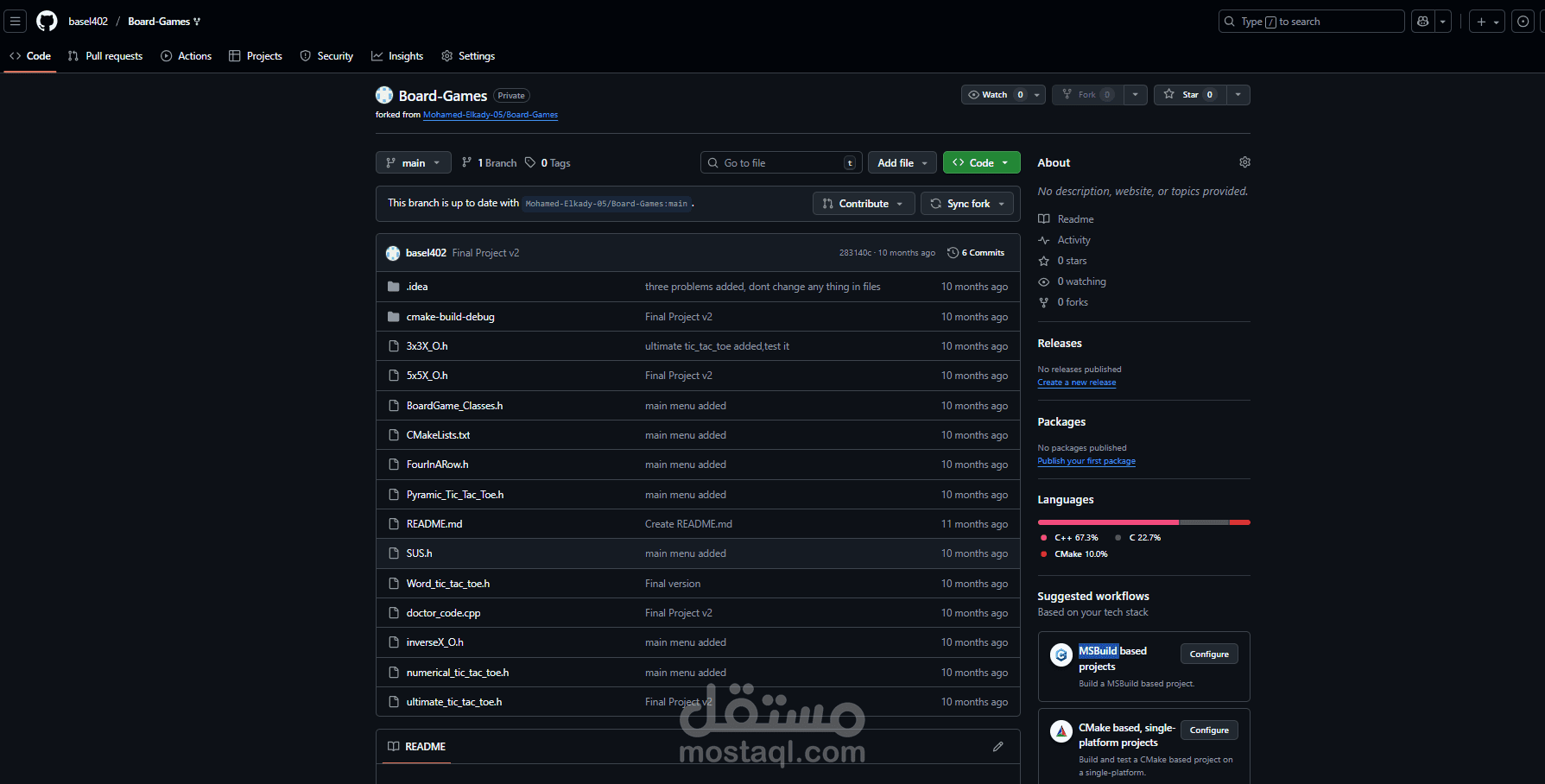Open the issues icon in the header
Image resolution: width=1545 pixels, height=784 pixels.
[1523, 22]
